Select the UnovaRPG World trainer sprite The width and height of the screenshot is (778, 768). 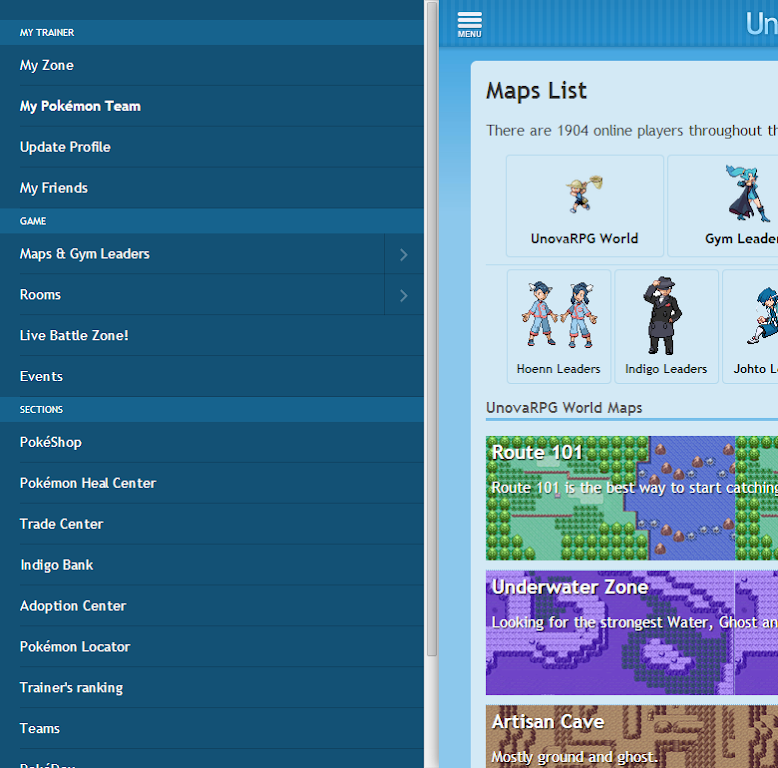pos(584,195)
